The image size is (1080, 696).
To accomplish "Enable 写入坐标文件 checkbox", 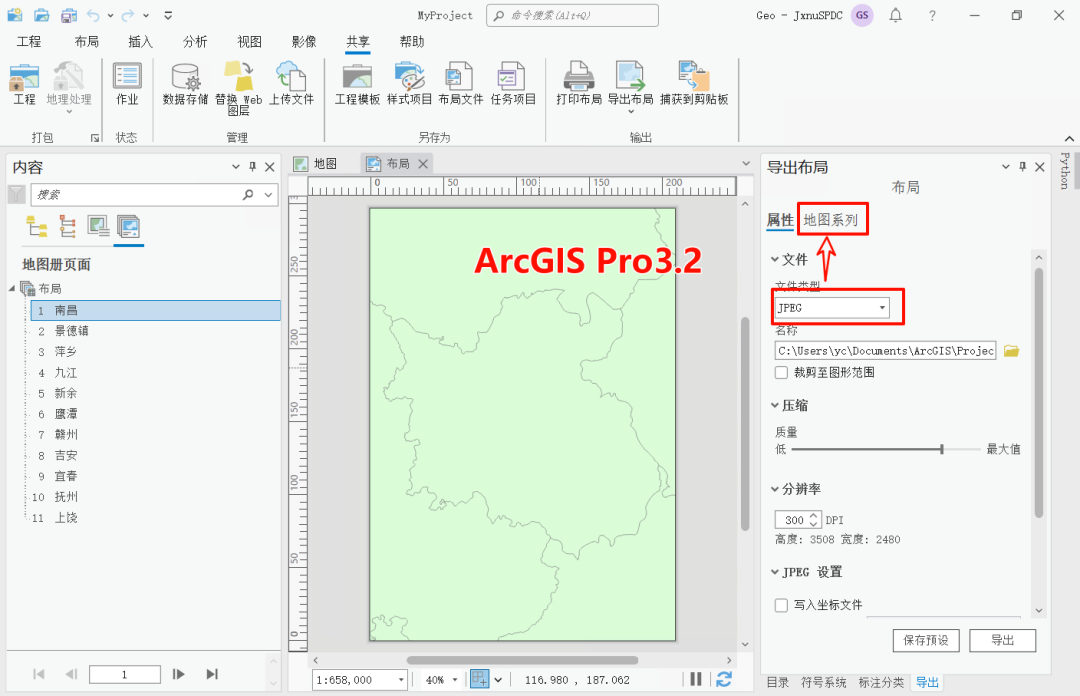I will point(781,605).
